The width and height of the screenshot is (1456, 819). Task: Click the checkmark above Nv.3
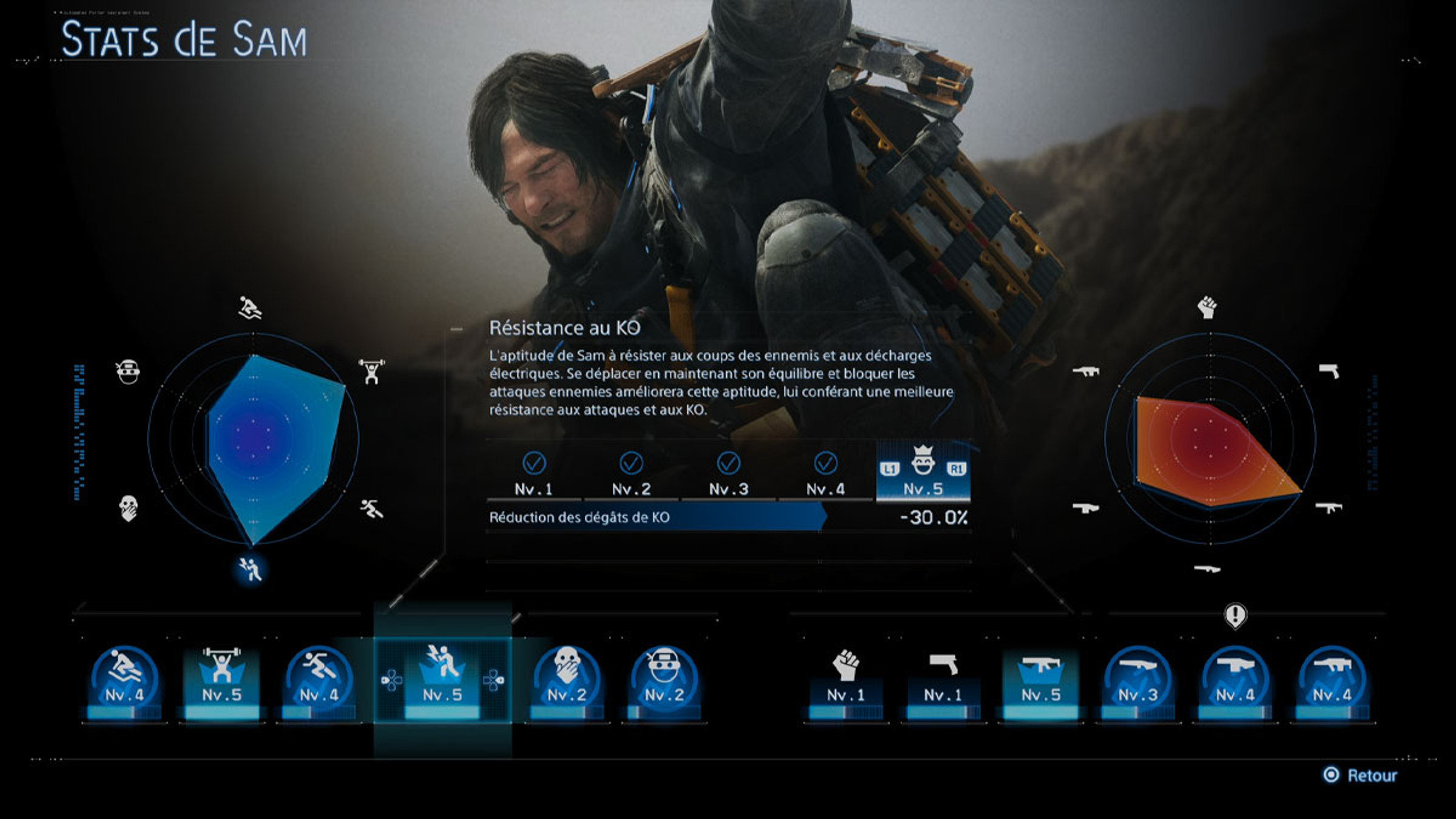coord(729,463)
